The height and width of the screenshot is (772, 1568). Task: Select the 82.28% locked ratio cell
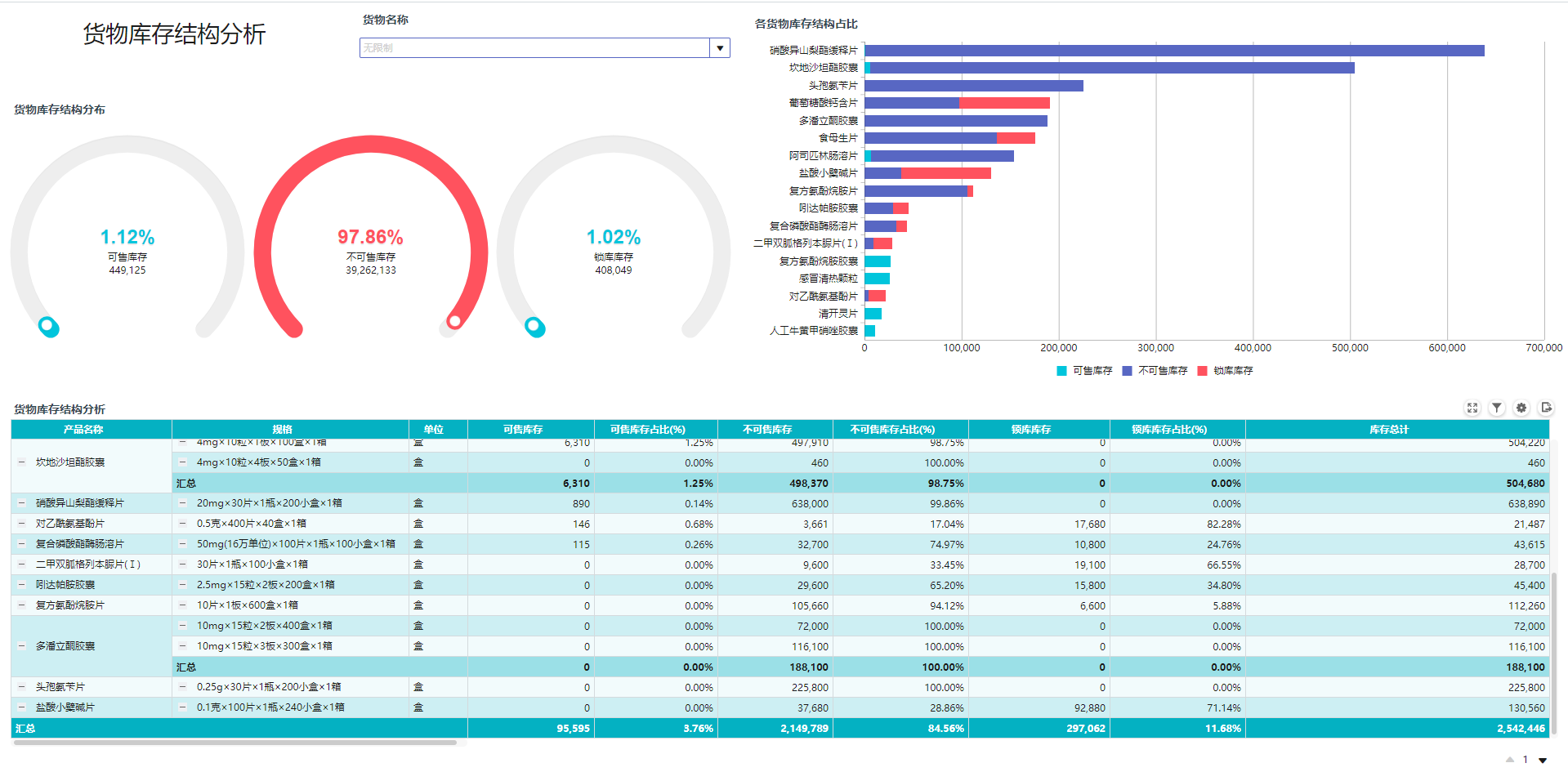coord(1177,524)
